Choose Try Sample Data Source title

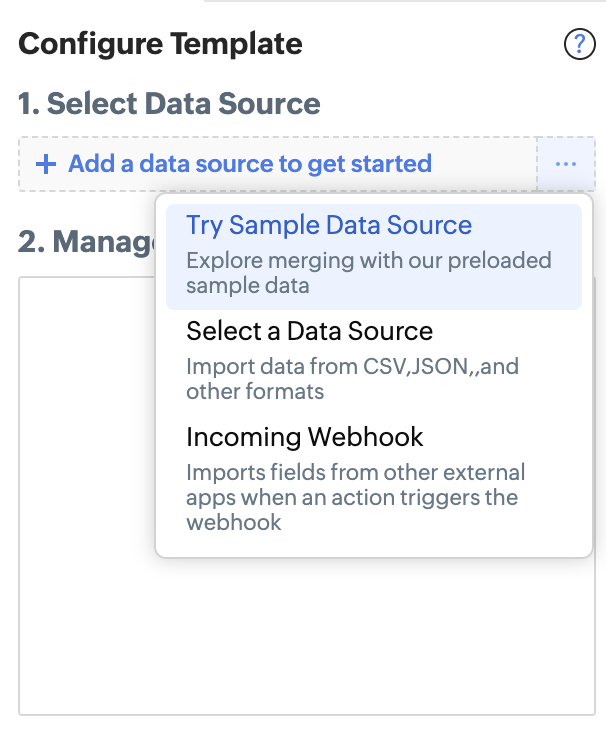point(329,225)
